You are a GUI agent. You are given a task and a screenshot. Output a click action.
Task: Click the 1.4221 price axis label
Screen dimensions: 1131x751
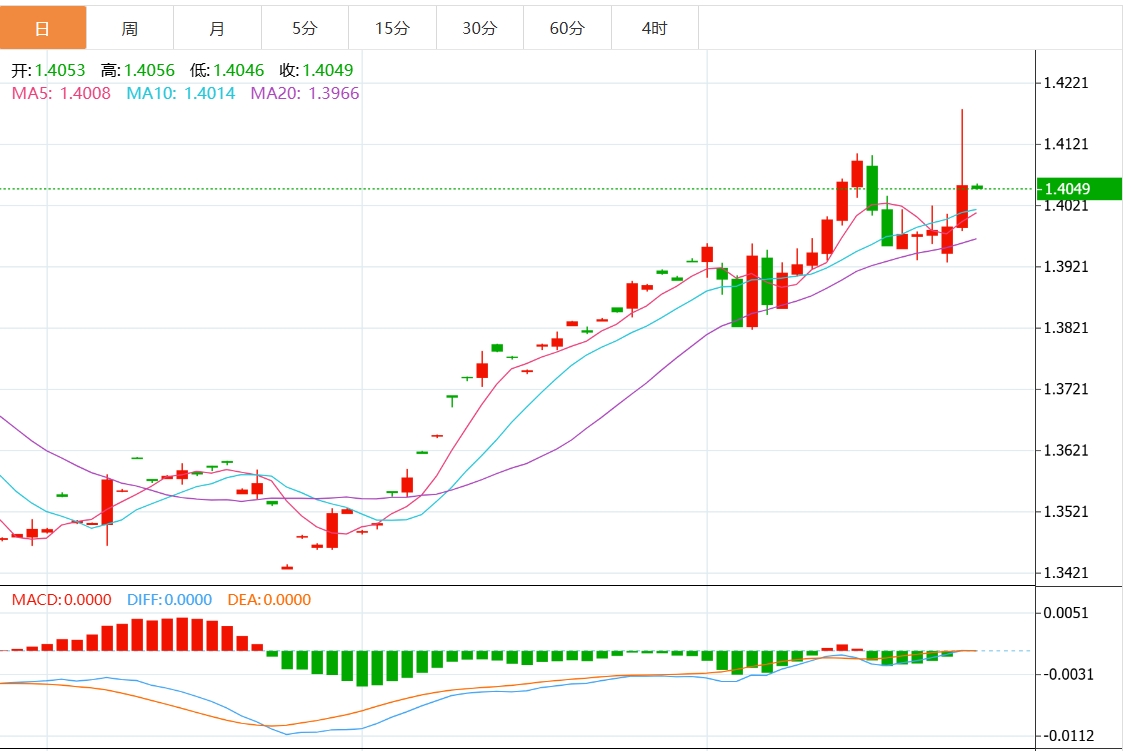click(1066, 83)
